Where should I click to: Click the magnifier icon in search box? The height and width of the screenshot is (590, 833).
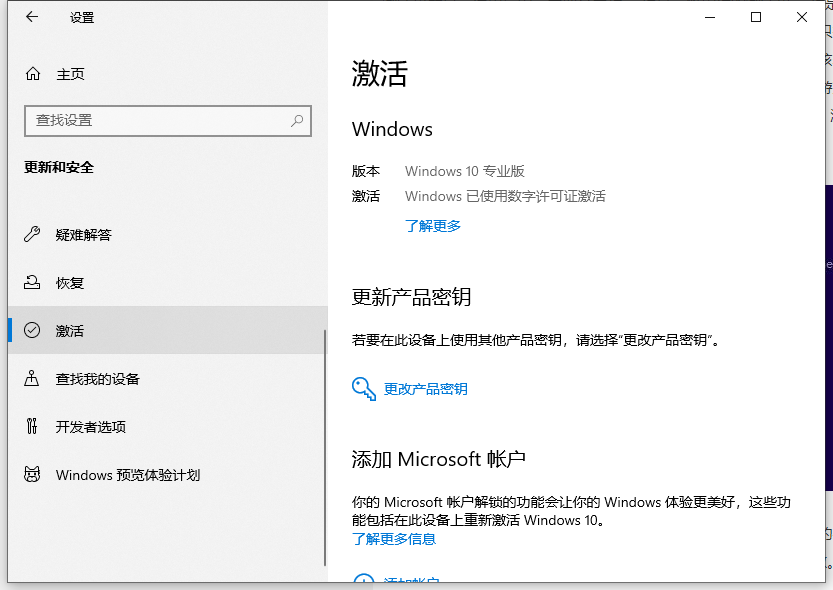coord(297,120)
